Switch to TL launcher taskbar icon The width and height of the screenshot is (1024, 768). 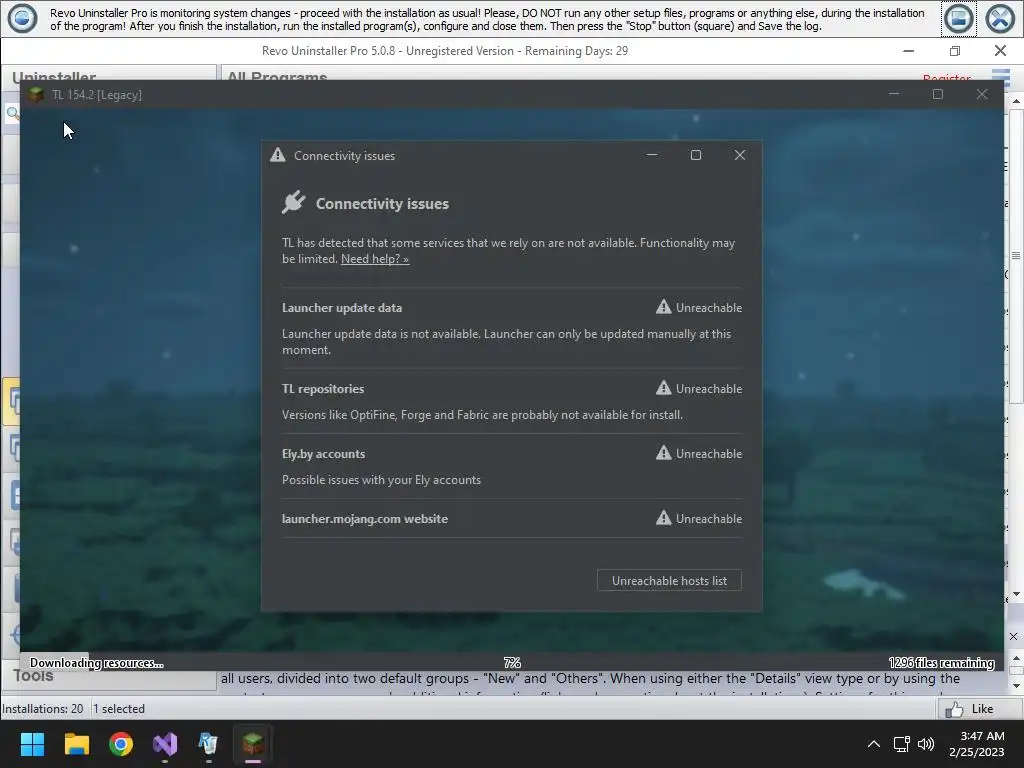coord(253,744)
